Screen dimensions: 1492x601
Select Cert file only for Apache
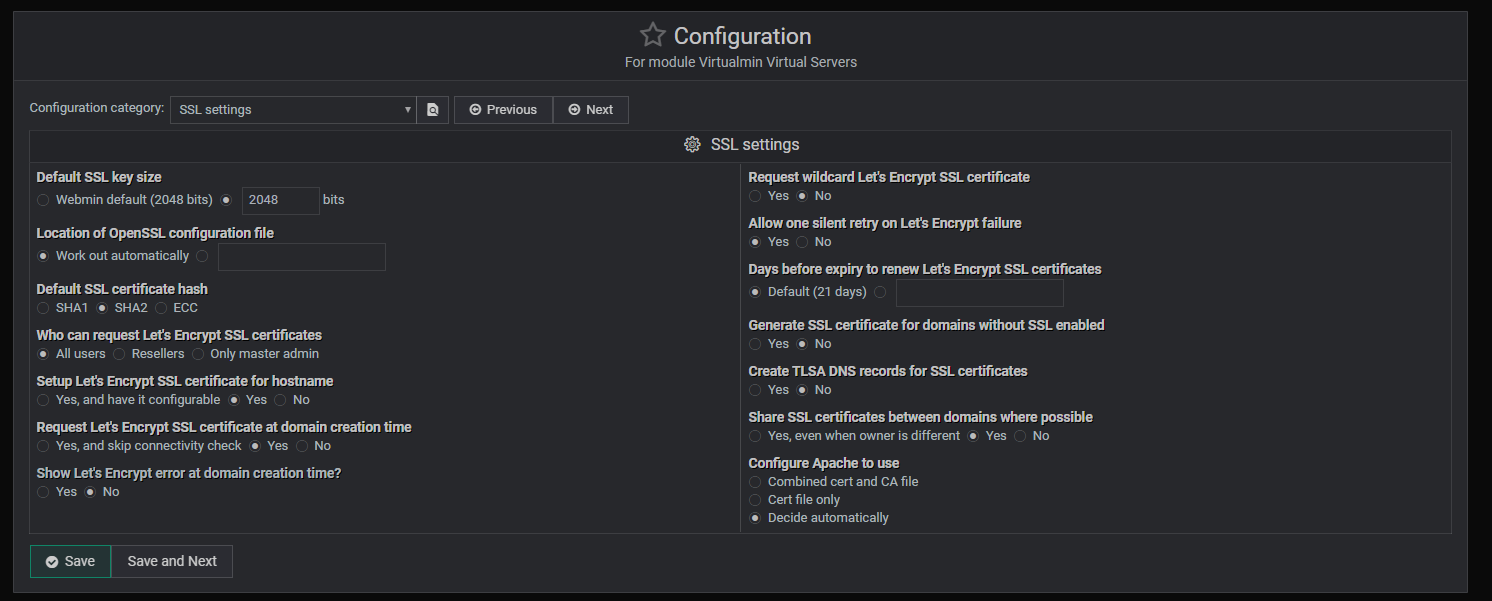tap(755, 500)
